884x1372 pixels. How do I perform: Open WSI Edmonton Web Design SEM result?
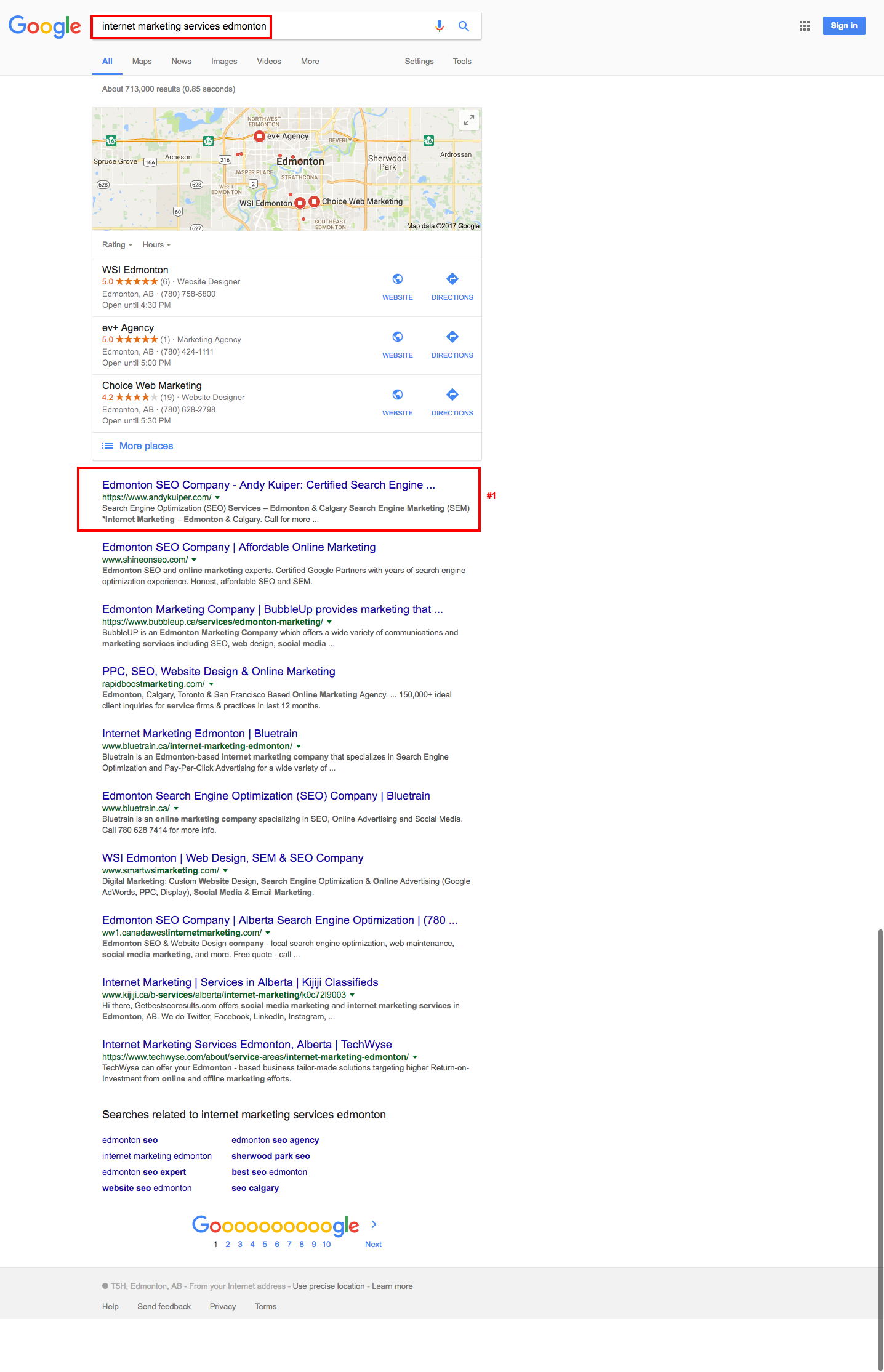pyautogui.click(x=233, y=858)
